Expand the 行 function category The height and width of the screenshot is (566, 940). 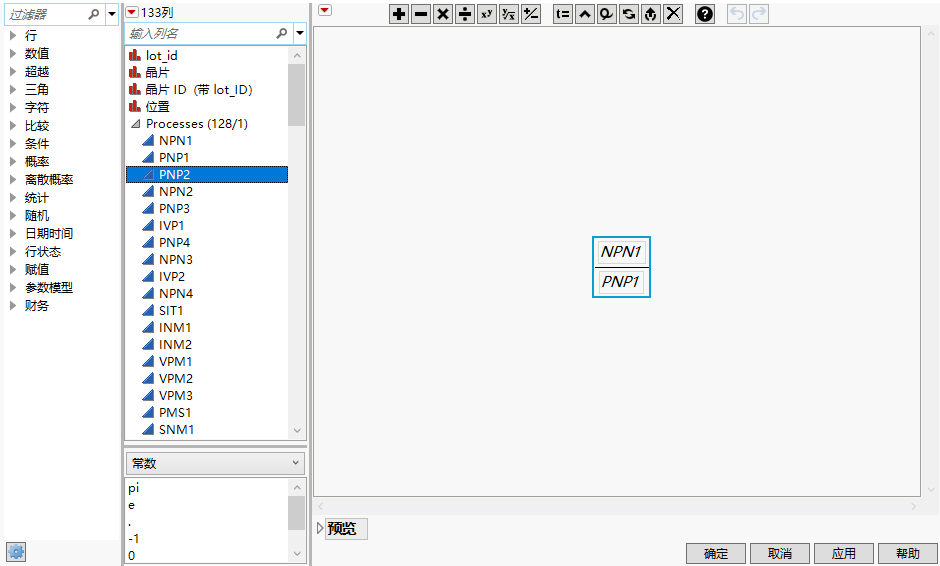click(x=13, y=35)
